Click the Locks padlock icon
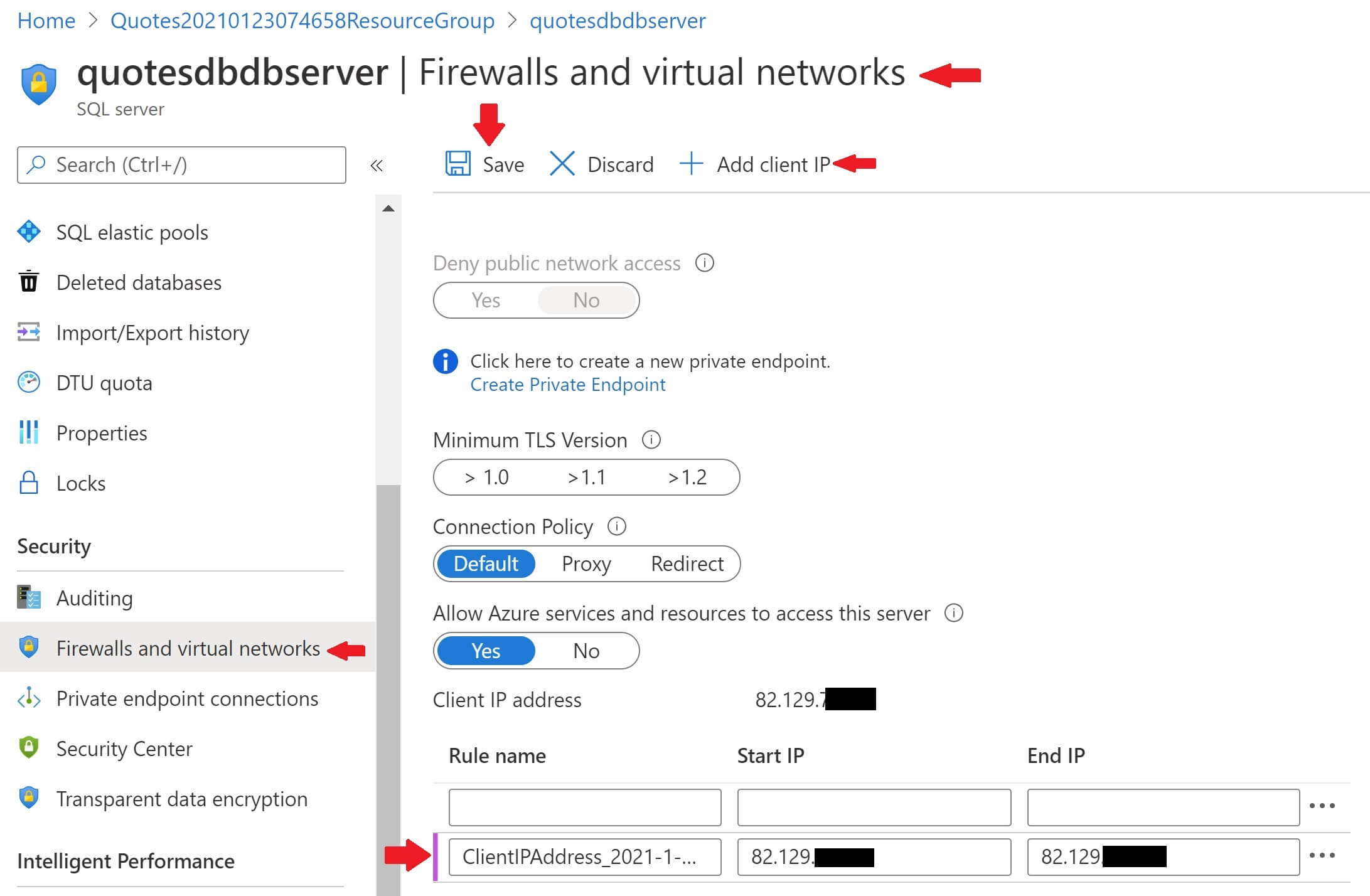The image size is (1370, 896). point(29,483)
